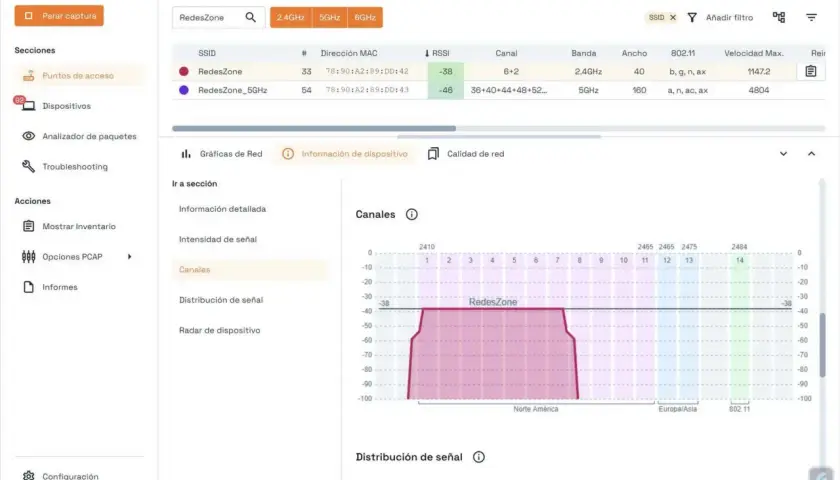
Task: Switch to Gráficas de Red tab
Action: pyautogui.click(x=221, y=154)
